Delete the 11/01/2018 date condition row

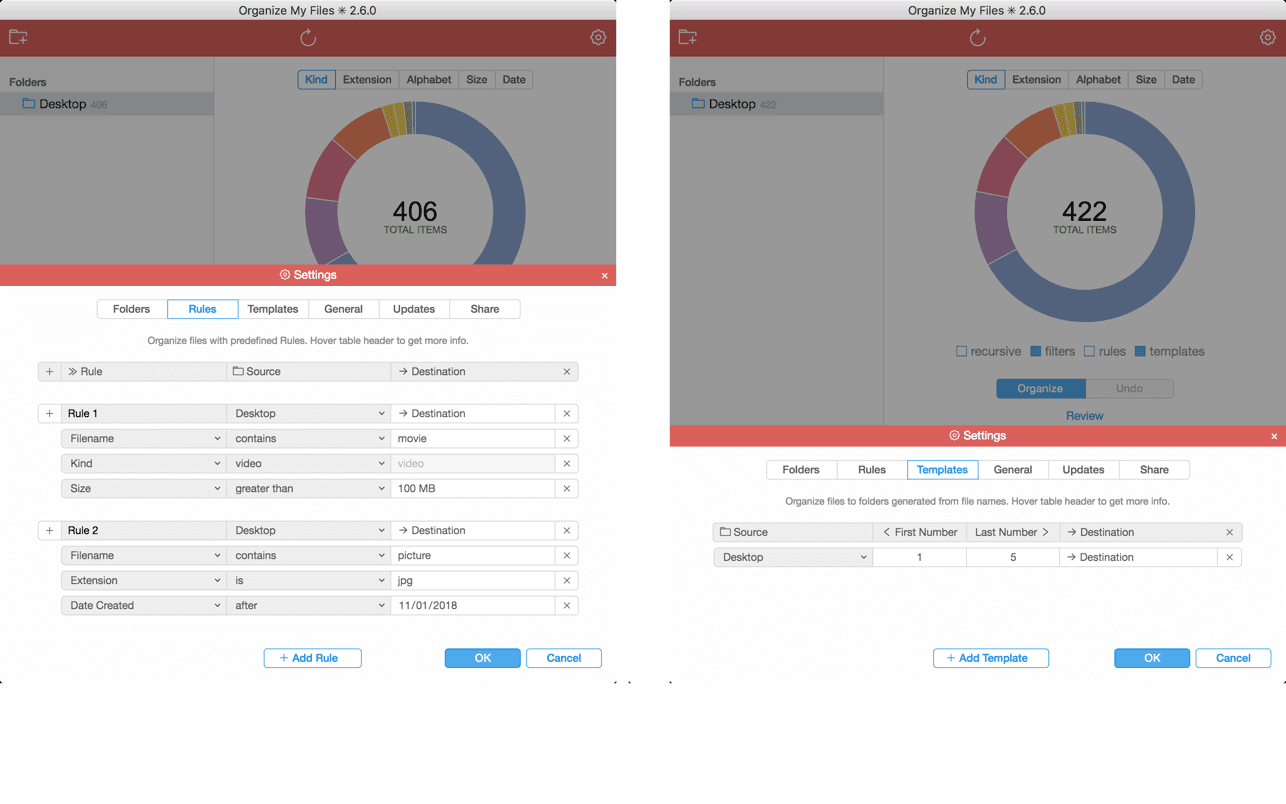tap(566, 606)
